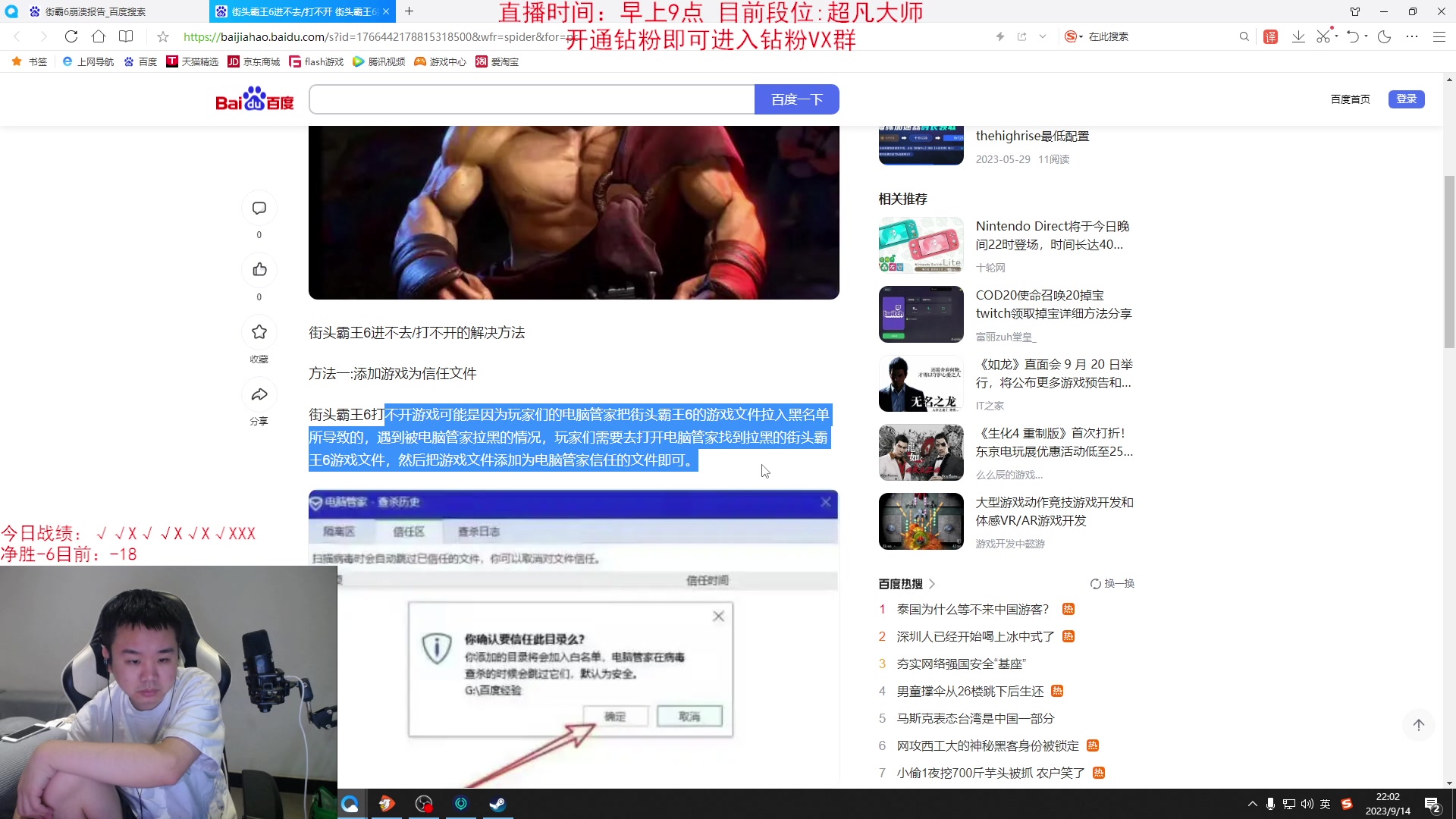Click the Baidu search input field

point(532,99)
